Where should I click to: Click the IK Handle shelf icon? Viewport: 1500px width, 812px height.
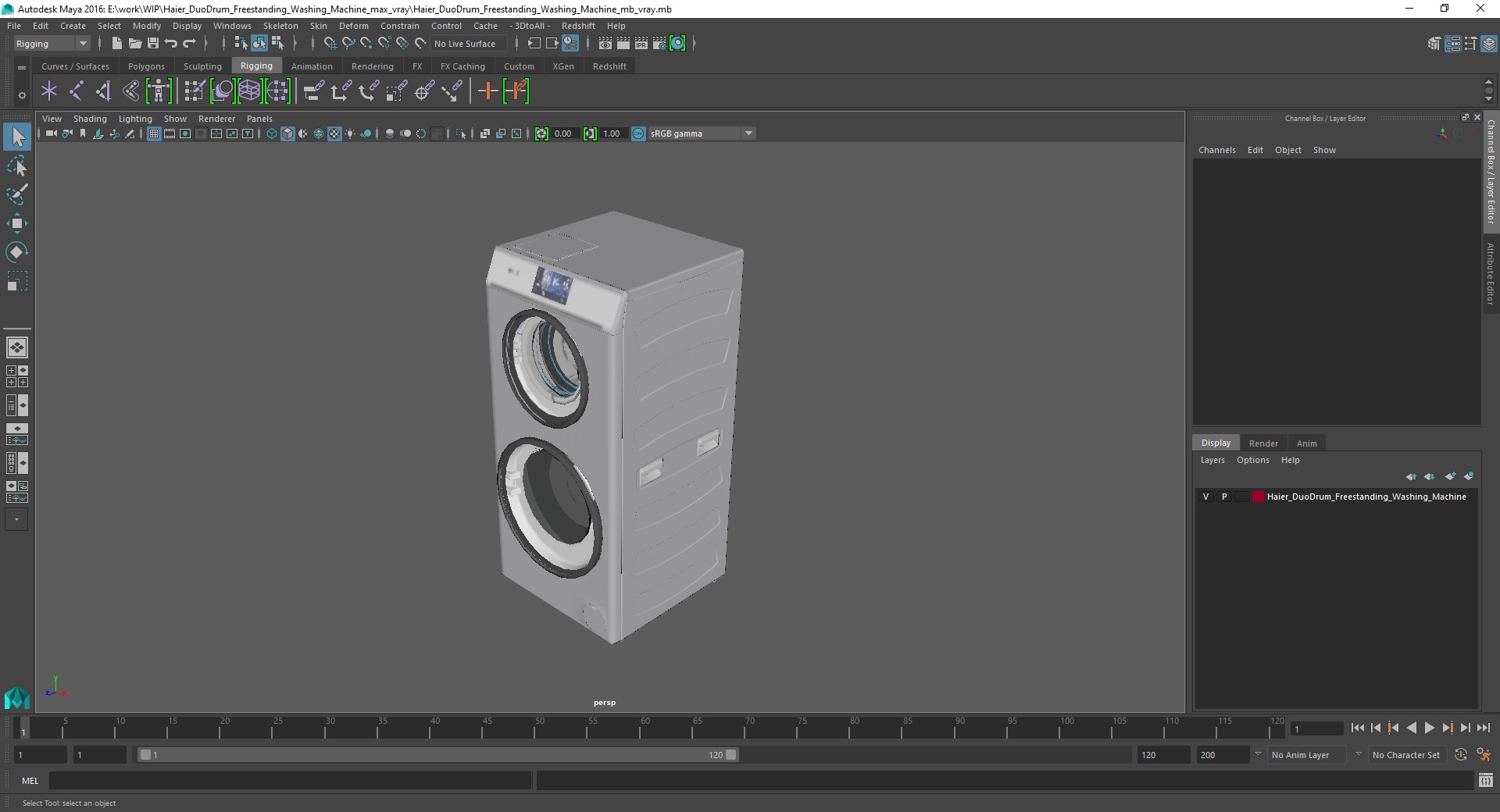click(x=104, y=91)
